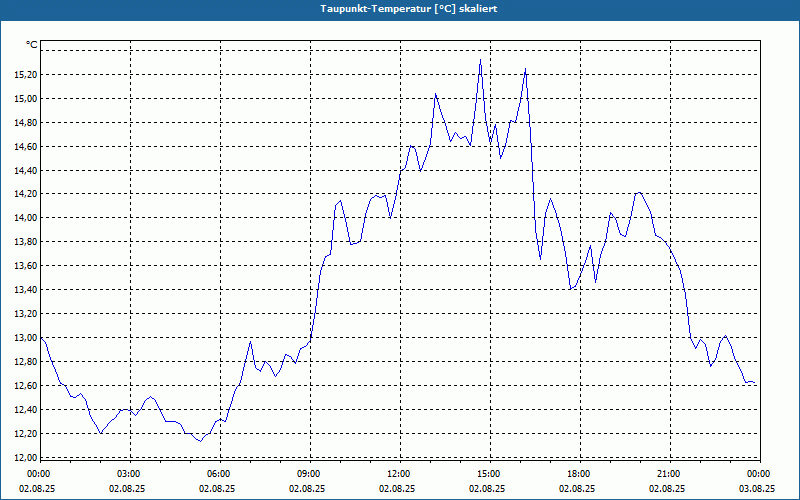Select the 02.08.25 date under 21:00
Viewport: 800px width, 500px height.
[667, 489]
